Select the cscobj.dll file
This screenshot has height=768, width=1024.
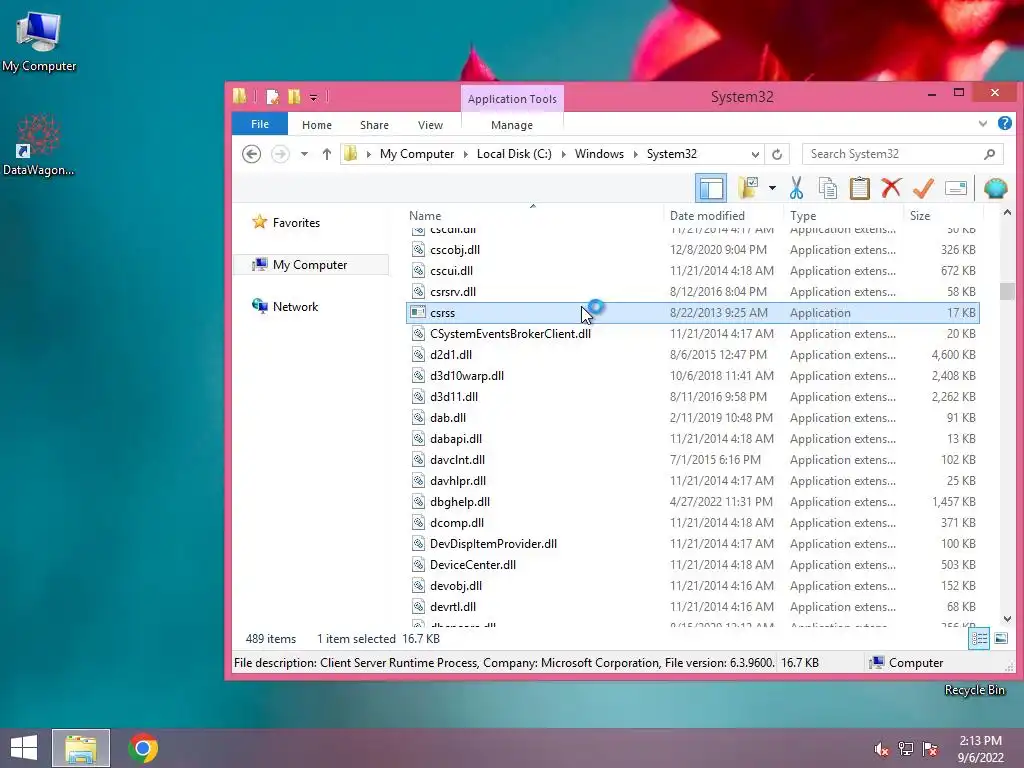[x=692, y=250]
